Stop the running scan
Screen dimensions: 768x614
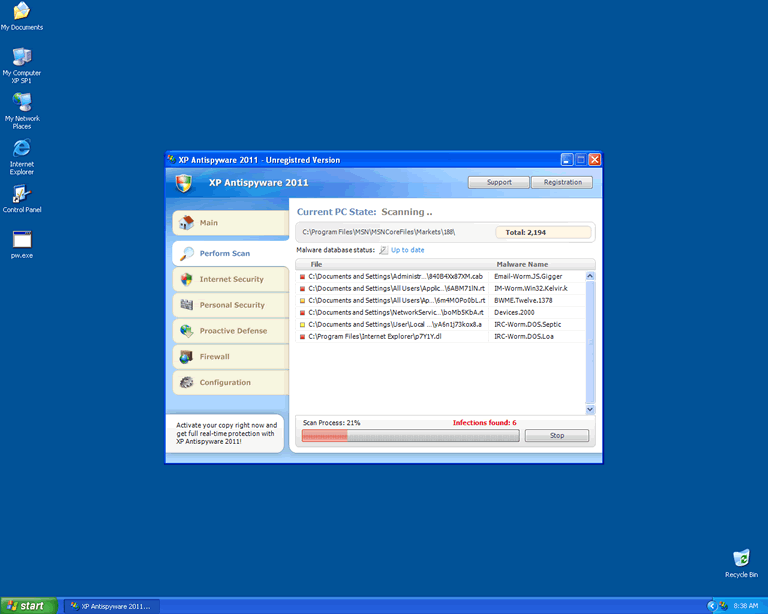(x=557, y=435)
